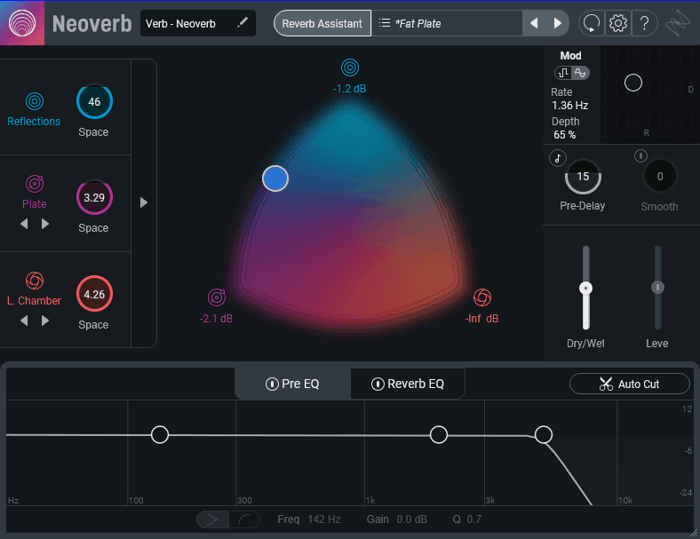Viewport: 700px width, 539px height.
Task: Edit the Verb - Neoverb instance name pencil
Action: 242,22
